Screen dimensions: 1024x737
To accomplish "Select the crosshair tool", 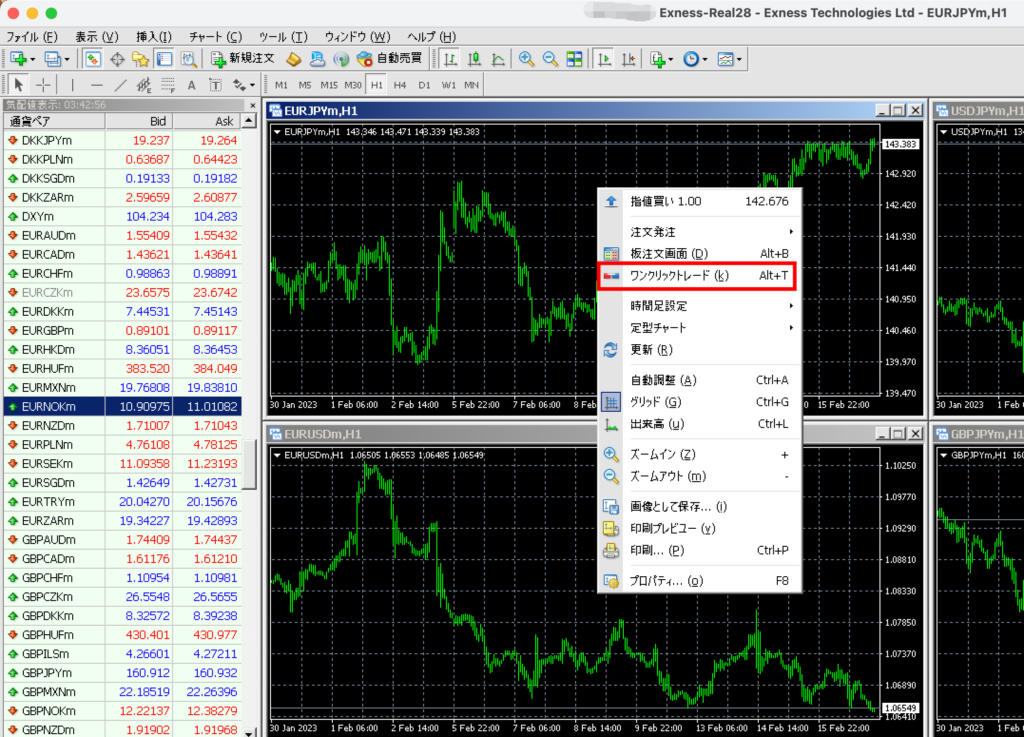I will tap(43, 84).
